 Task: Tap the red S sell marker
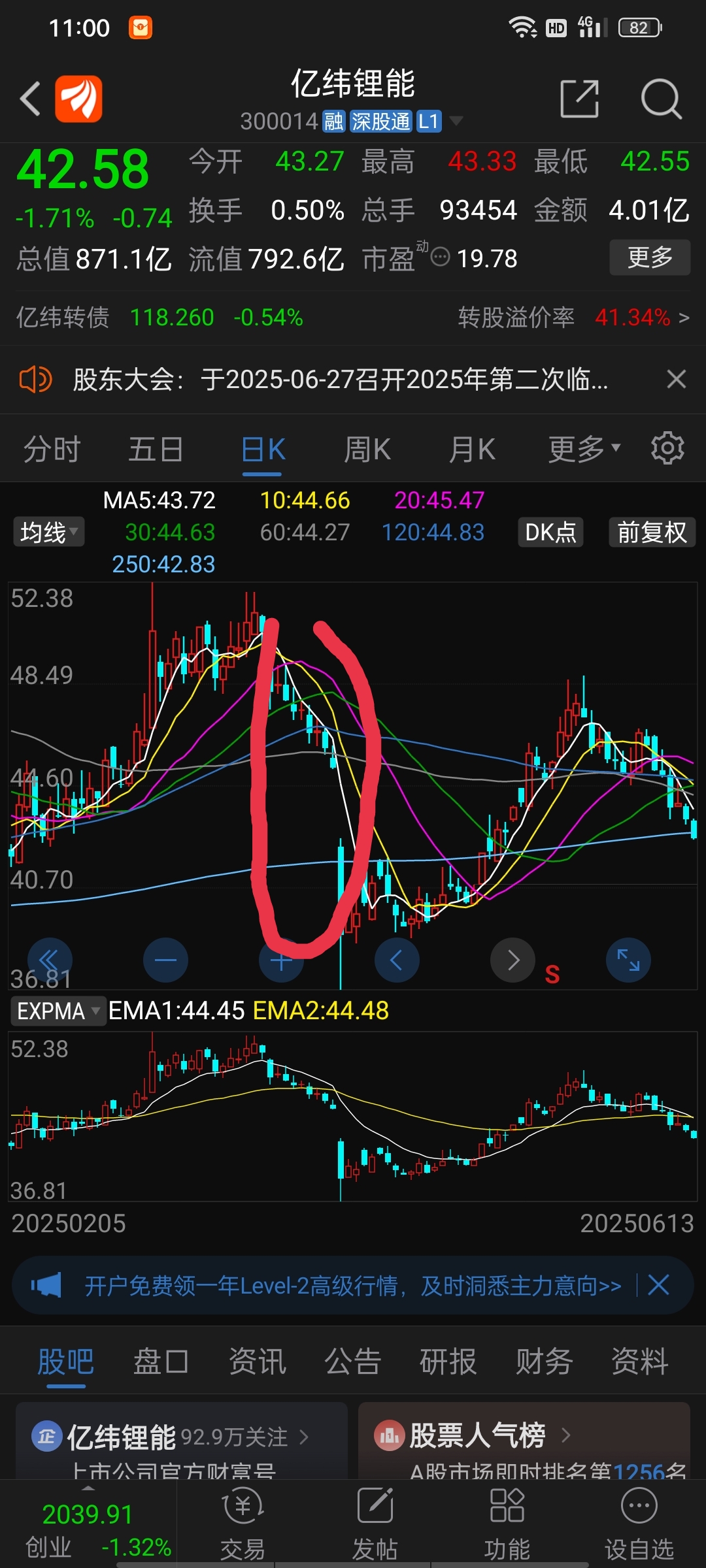coord(552,975)
